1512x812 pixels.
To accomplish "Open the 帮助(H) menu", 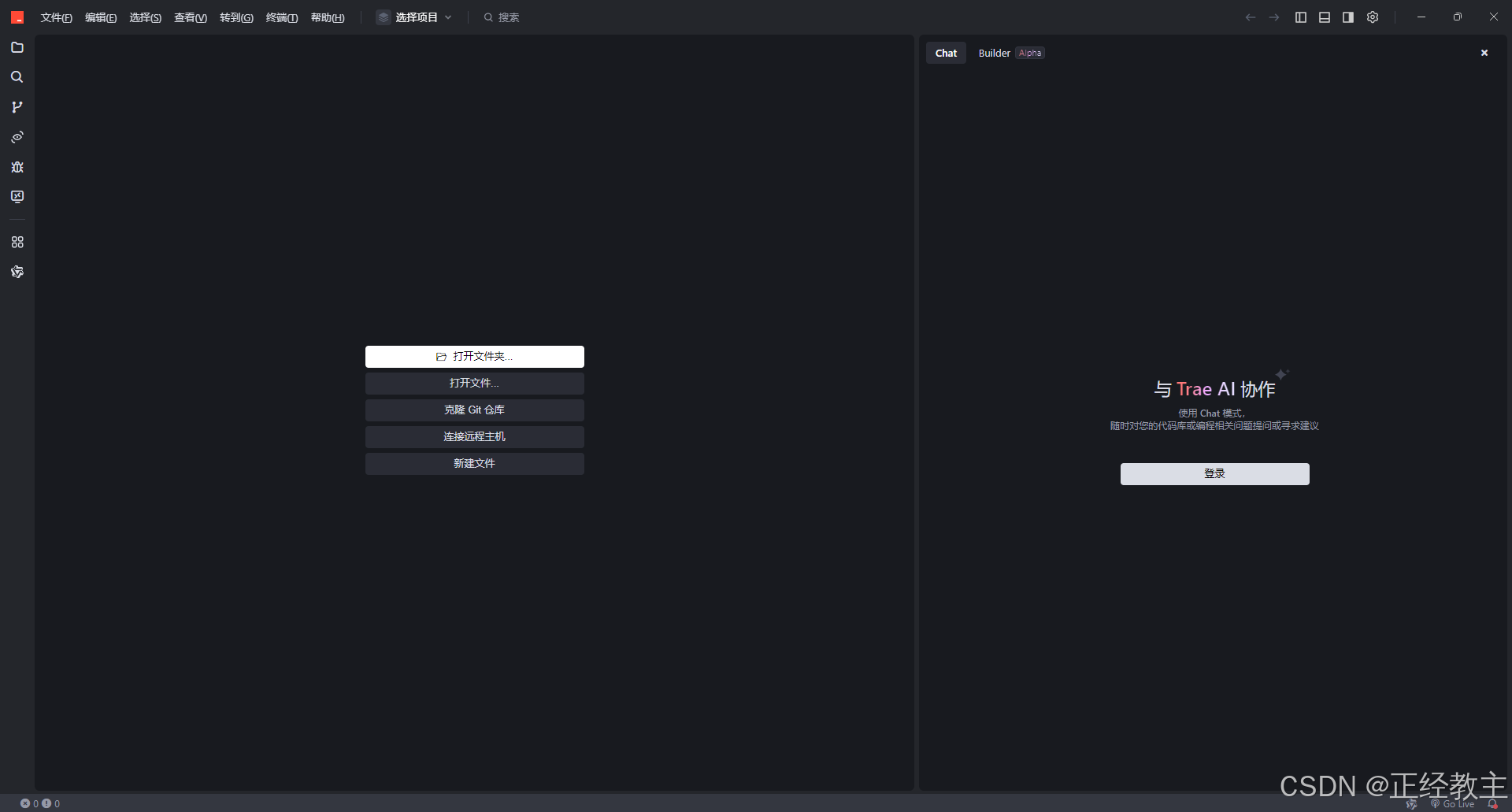I will (x=328, y=17).
